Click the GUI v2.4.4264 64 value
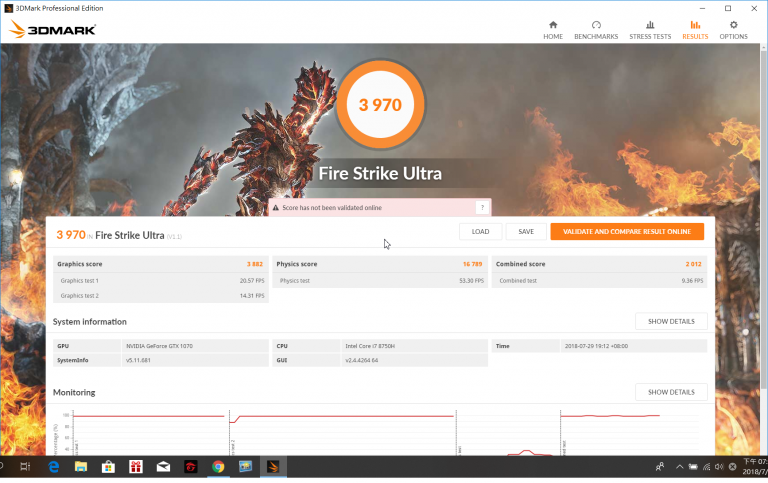The image size is (768, 483). coord(361,360)
